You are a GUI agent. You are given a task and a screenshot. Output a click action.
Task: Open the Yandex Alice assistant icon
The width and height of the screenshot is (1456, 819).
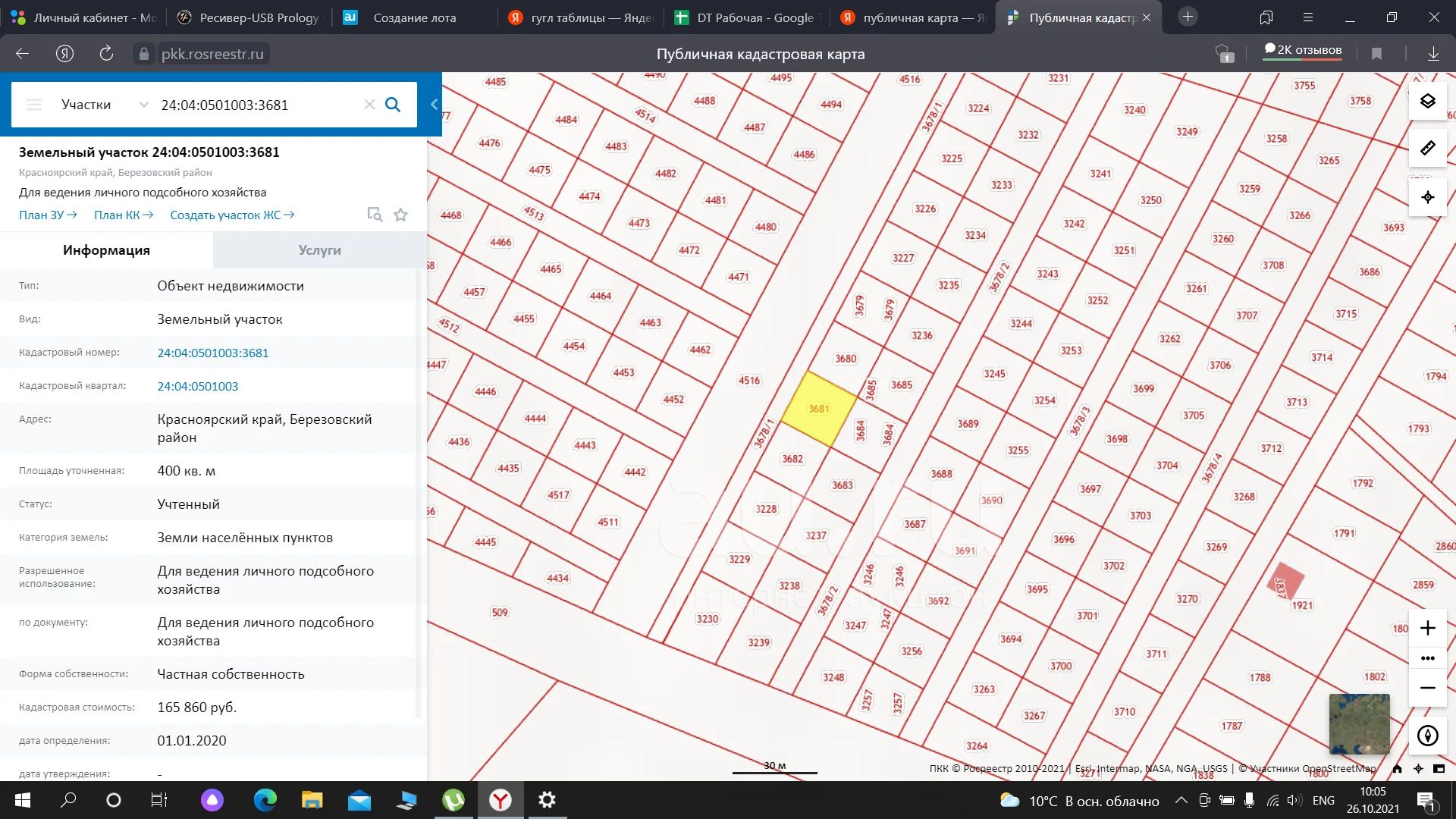point(212,800)
